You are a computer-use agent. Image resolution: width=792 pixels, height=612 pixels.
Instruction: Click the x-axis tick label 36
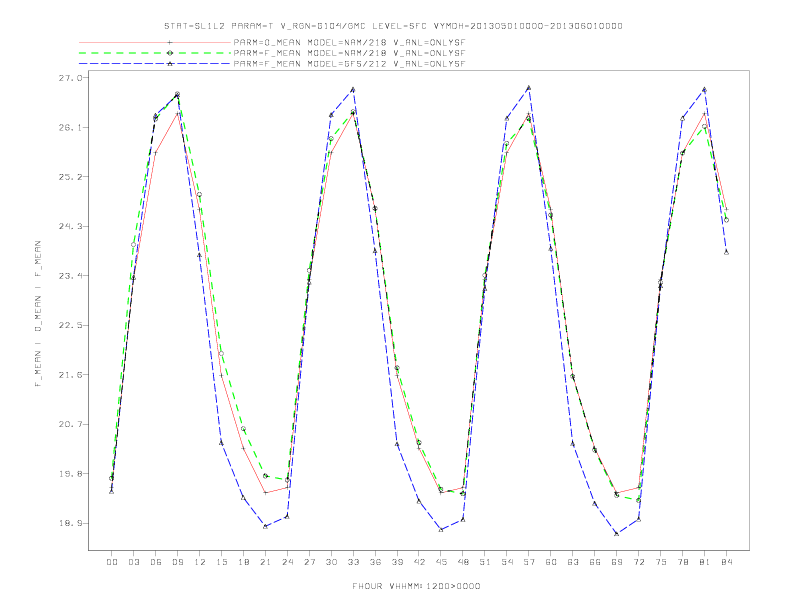[x=375, y=562]
